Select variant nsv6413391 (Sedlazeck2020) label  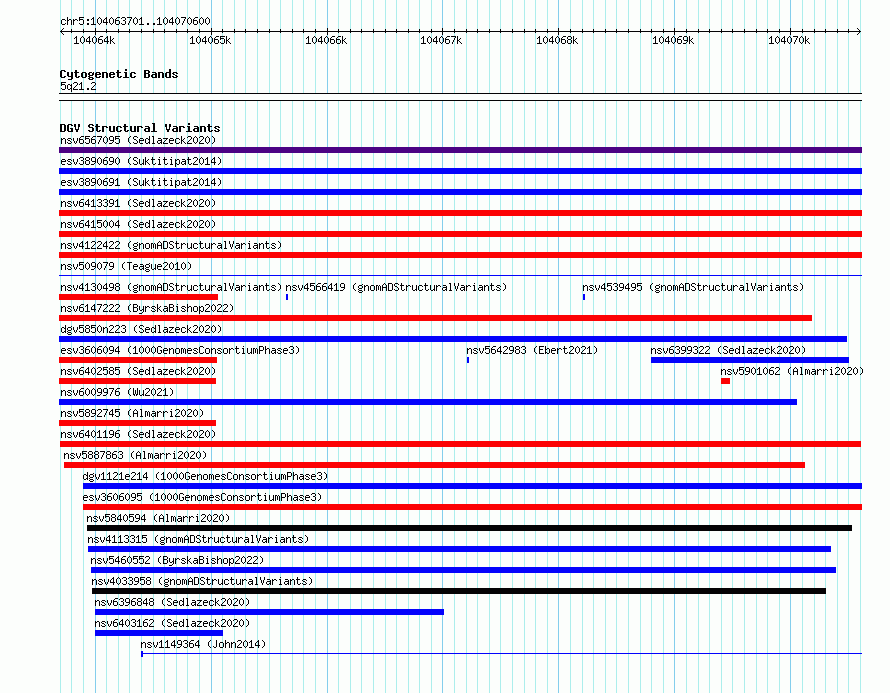point(138,203)
